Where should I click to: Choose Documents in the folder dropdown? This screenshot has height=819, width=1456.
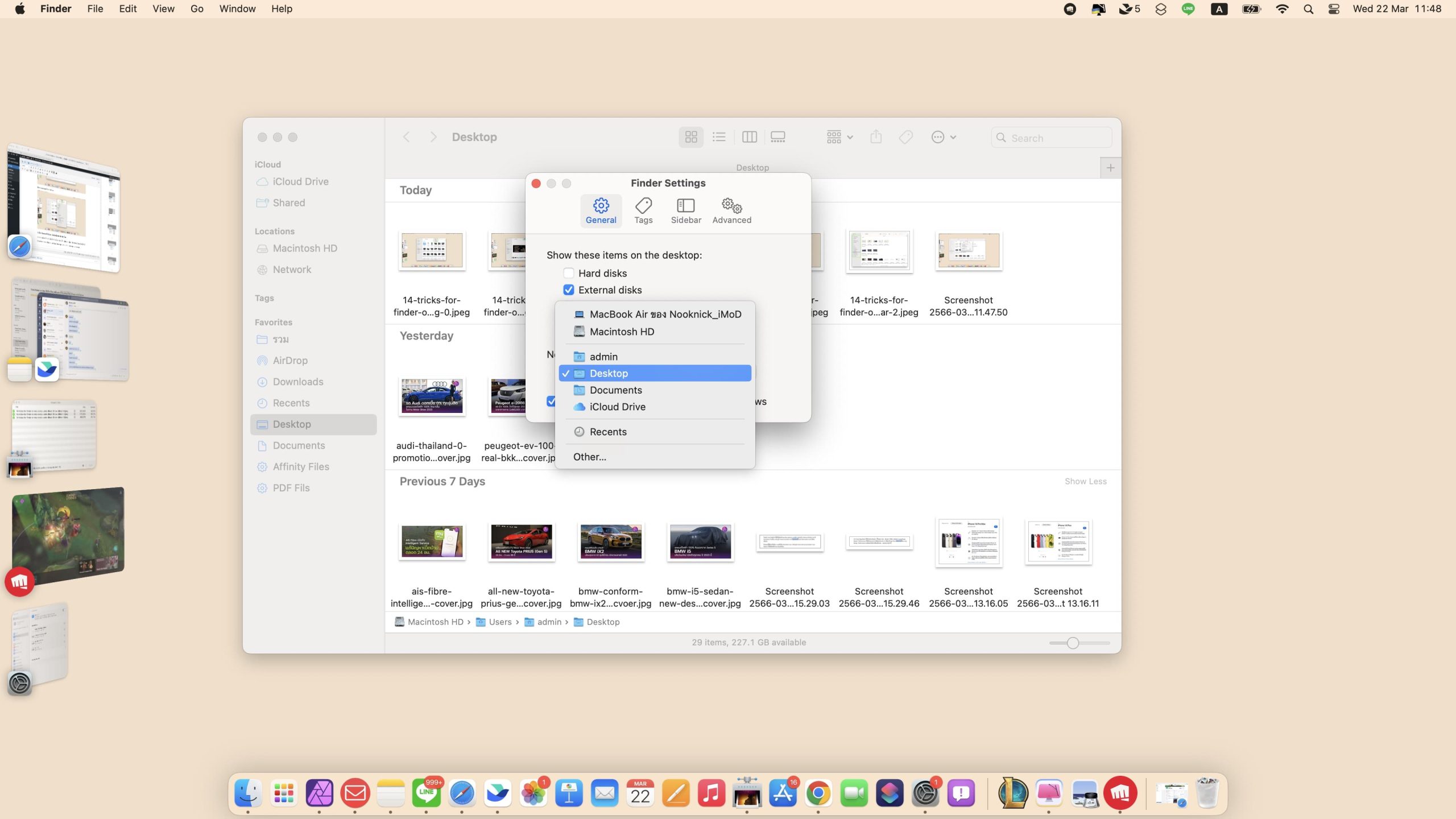[x=615, y=390]
